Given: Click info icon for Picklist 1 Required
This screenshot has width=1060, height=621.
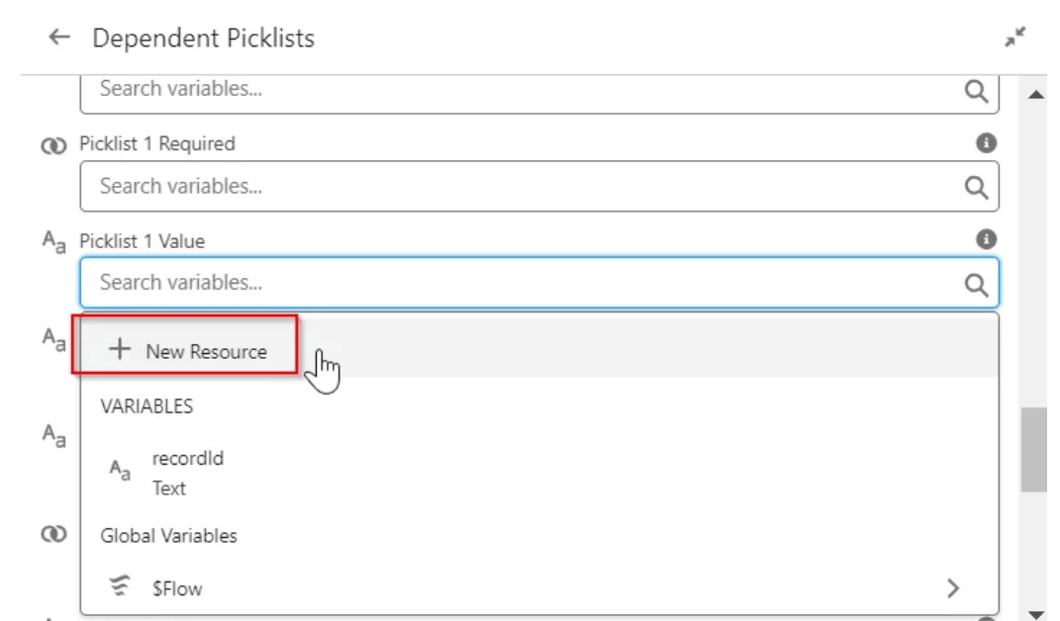Looking at the screenshot, I should 986,143.
